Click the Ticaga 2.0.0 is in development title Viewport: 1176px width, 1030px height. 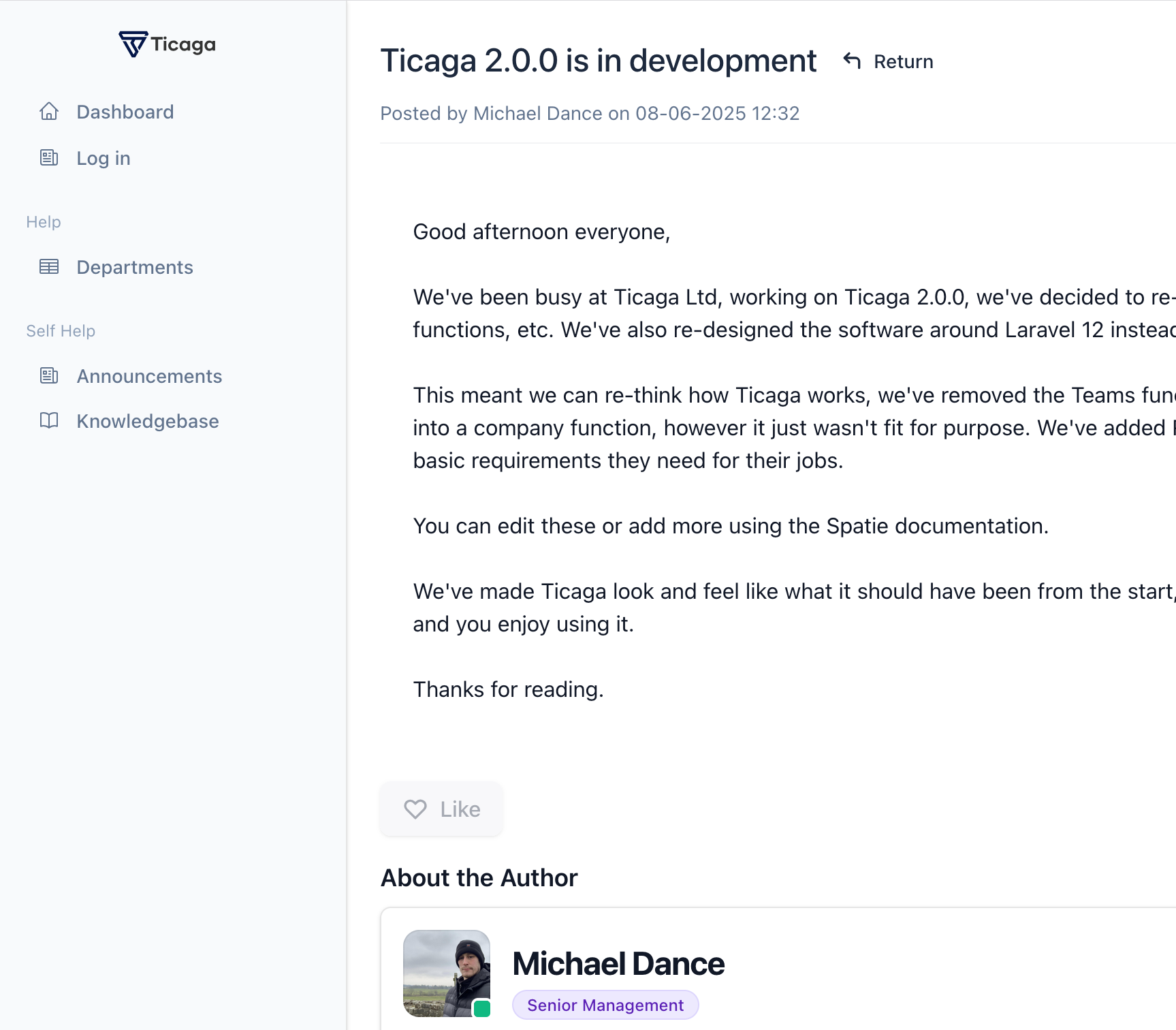click(598, 61)
